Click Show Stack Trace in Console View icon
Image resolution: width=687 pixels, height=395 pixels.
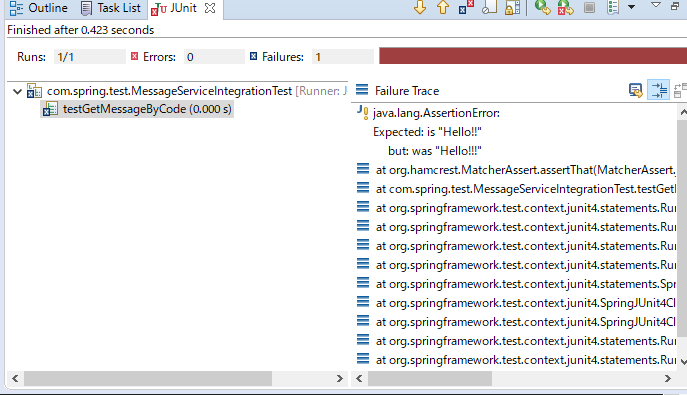click(635, 90)
